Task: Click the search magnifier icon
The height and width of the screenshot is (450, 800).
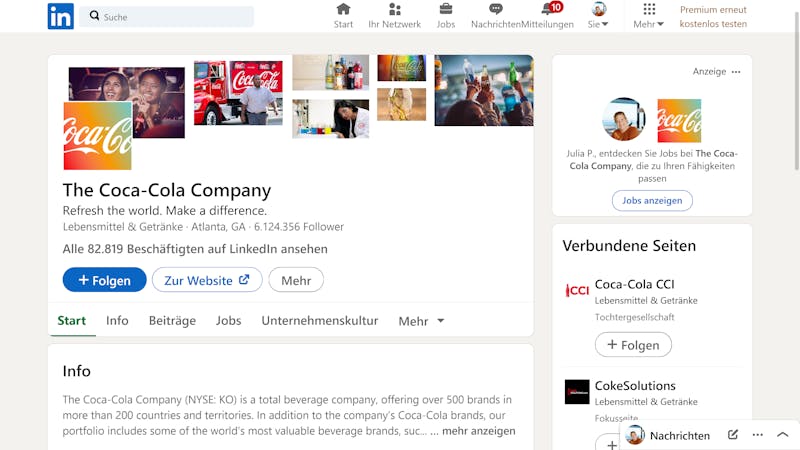Action: pos(94,16)
